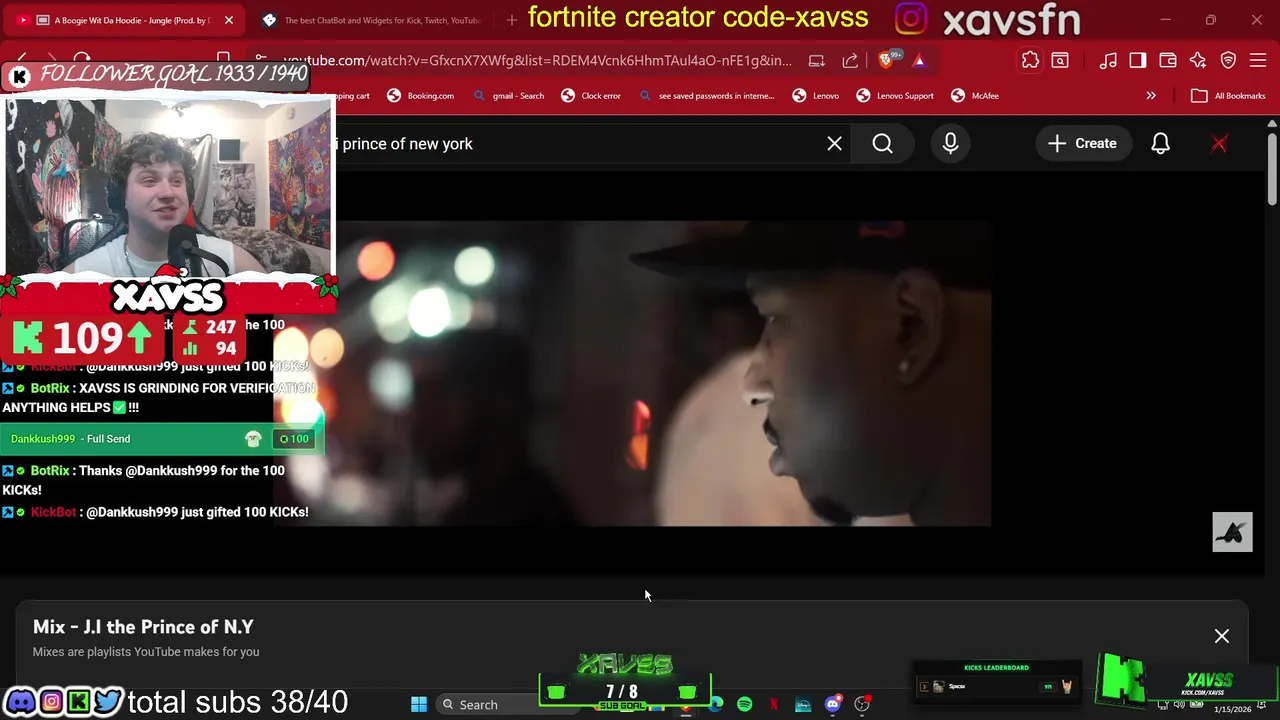Open site information icon beside the URL
Image resolution: width=1280 pixels, height=720 pixels.
point(261,60)
